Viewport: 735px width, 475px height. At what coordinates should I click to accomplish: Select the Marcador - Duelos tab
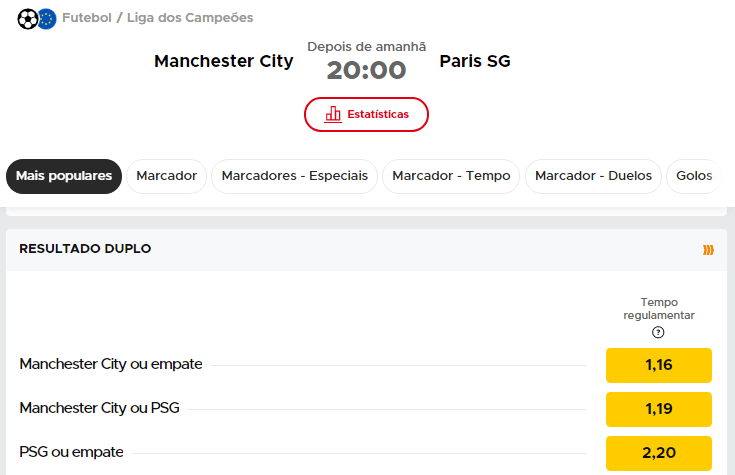593,176
